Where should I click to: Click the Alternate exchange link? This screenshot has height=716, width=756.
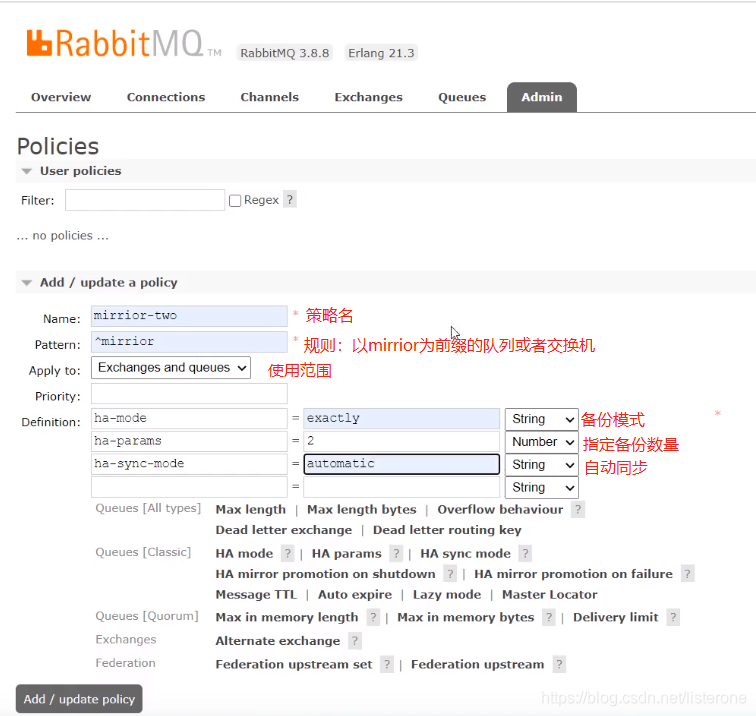[278, 641]
